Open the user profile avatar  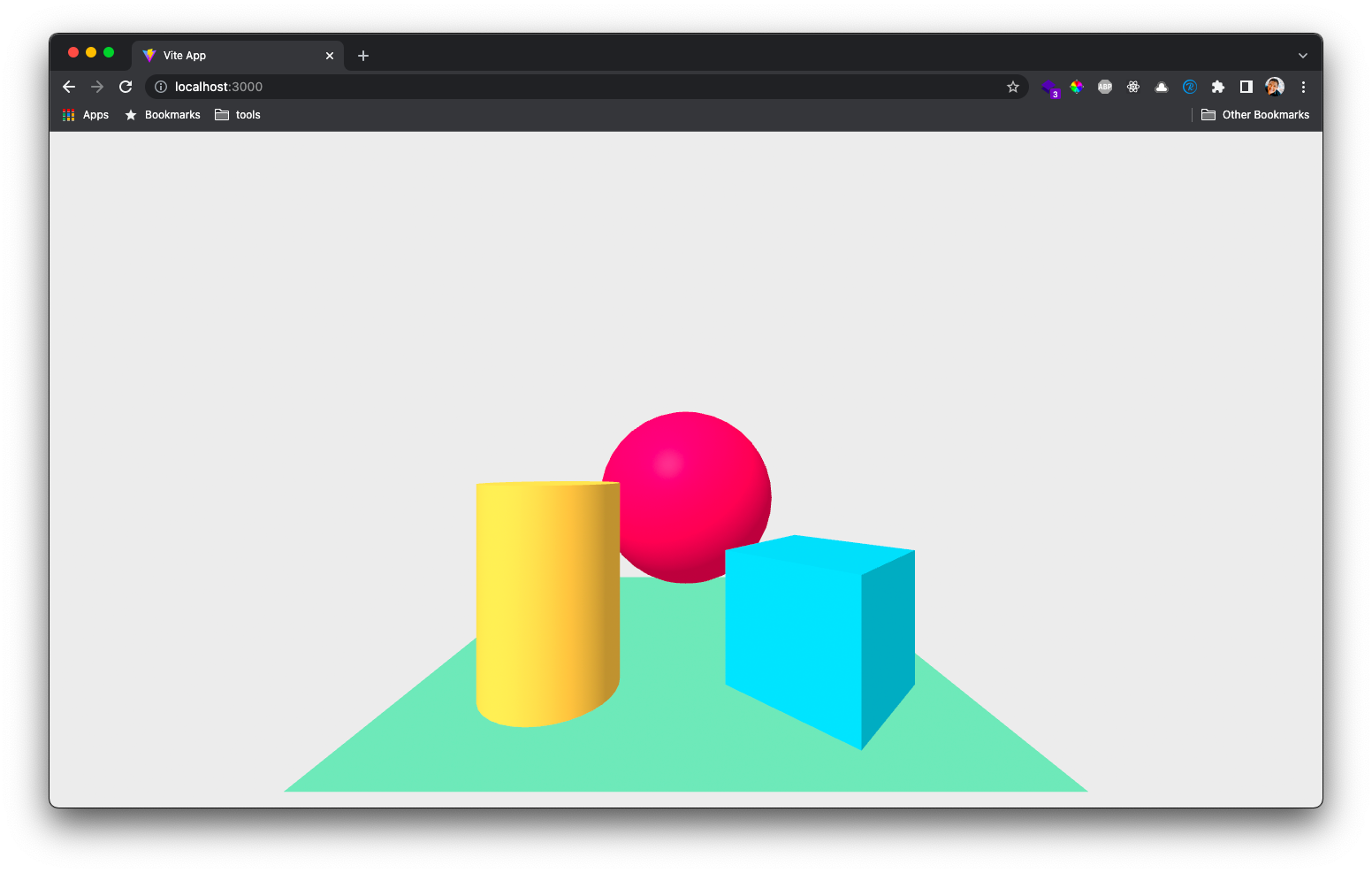[x=1275, y=87]
